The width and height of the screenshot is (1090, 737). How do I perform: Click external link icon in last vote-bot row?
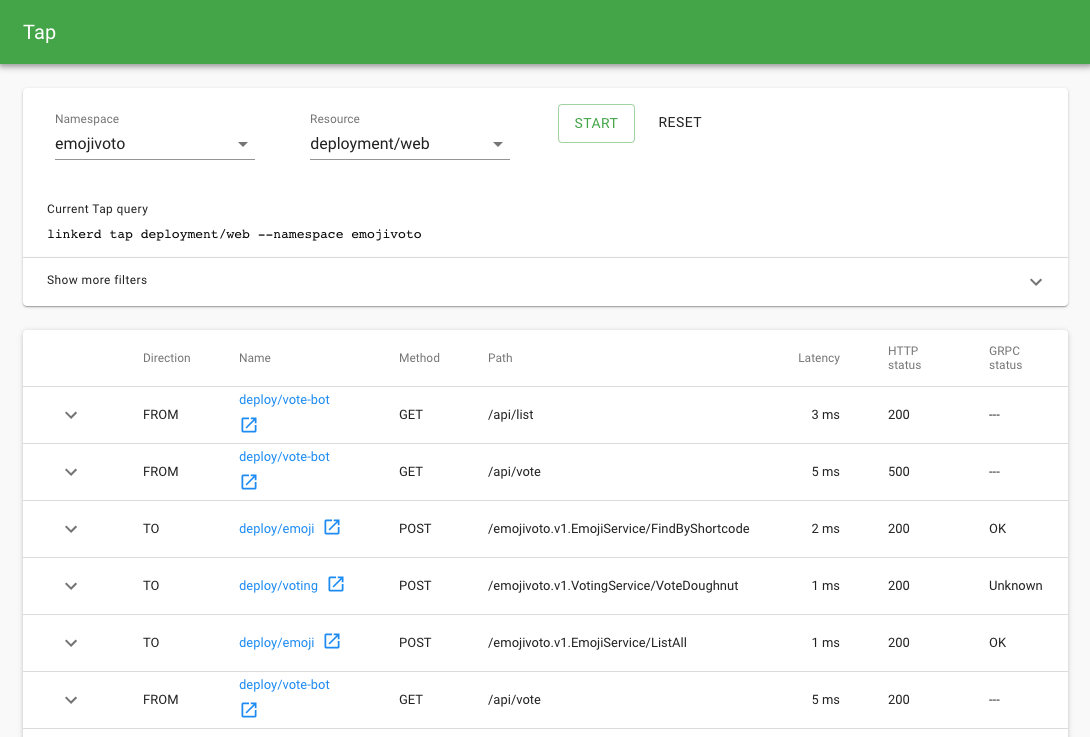249,710
